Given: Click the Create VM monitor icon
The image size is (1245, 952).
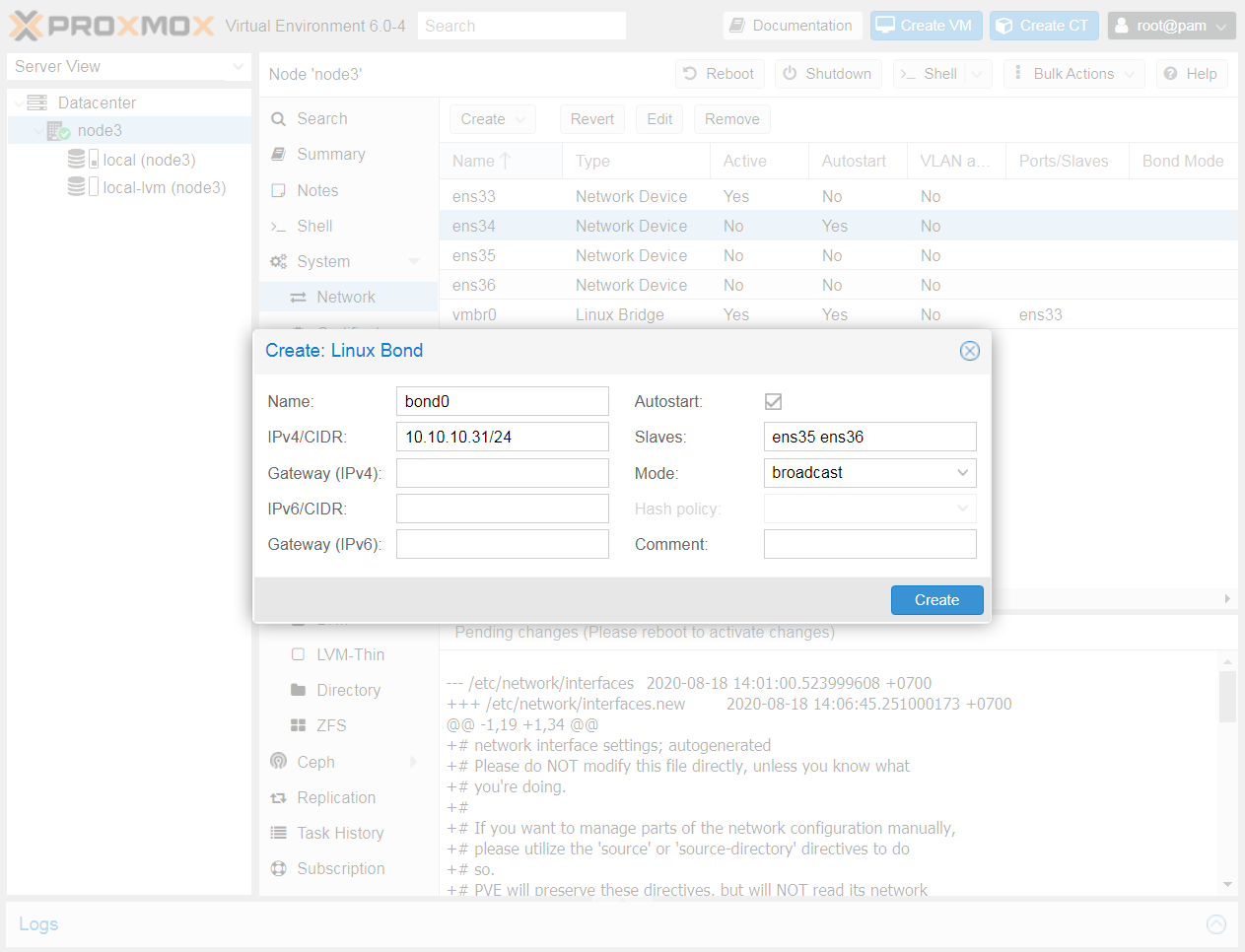Looking at the screenshot, I should click(885, 26).
